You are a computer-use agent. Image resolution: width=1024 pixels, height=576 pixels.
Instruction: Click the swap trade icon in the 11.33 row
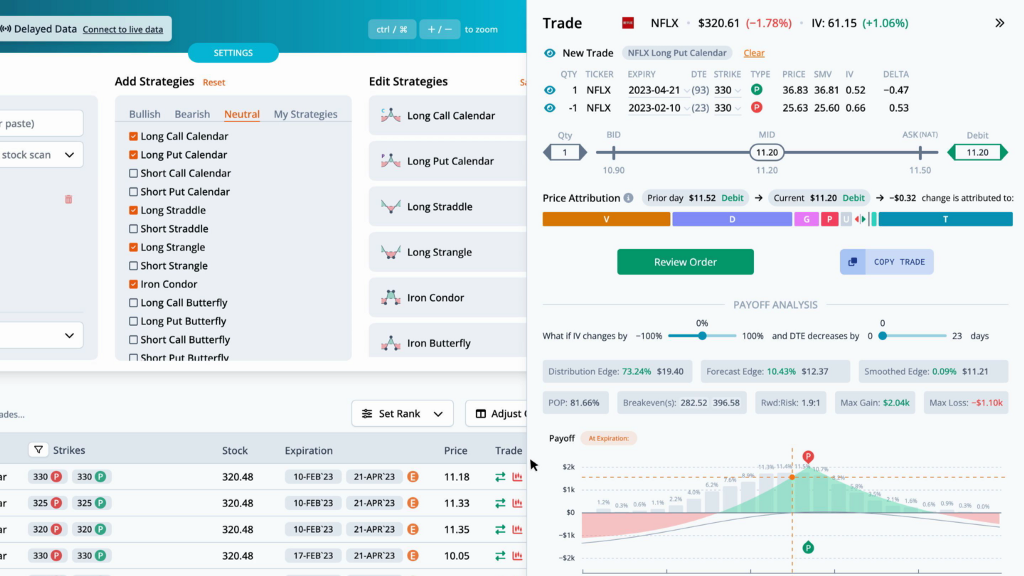[x=500, y=503]
